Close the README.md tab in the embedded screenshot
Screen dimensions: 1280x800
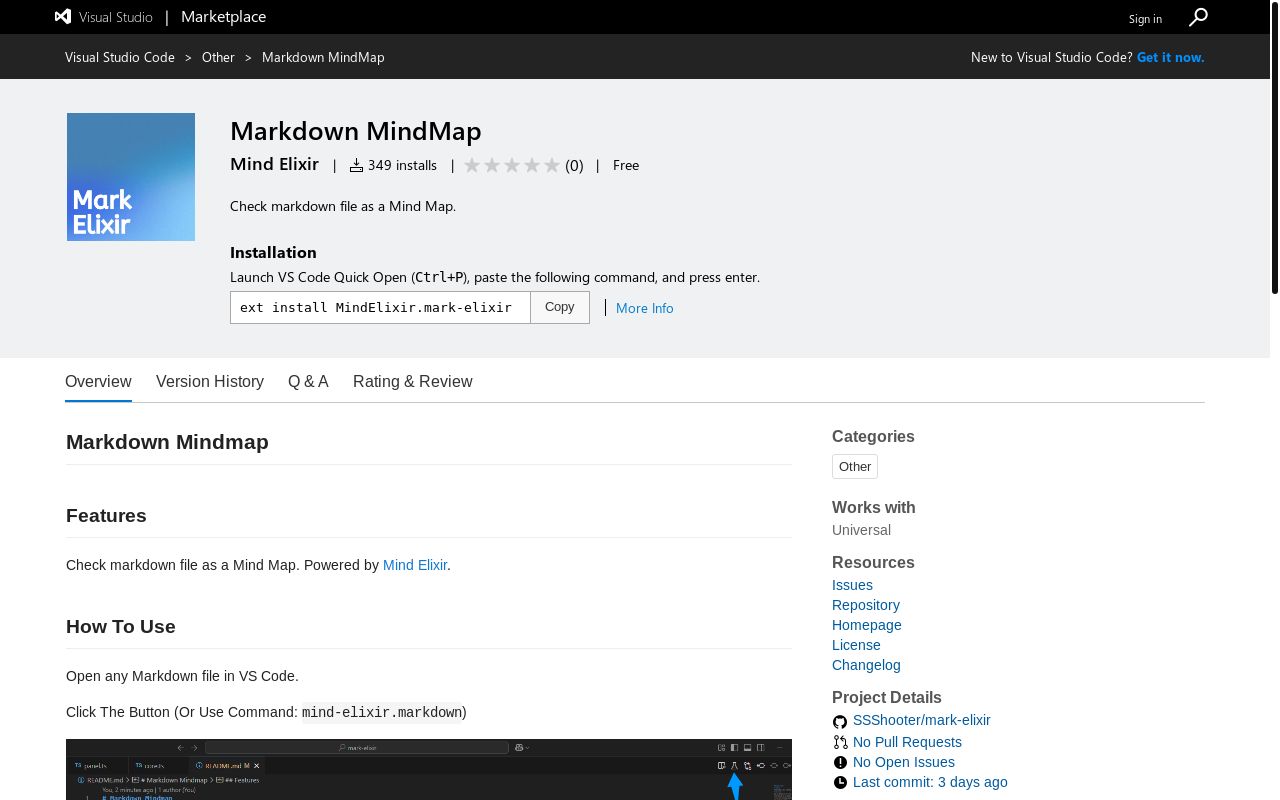click(256, 765)
